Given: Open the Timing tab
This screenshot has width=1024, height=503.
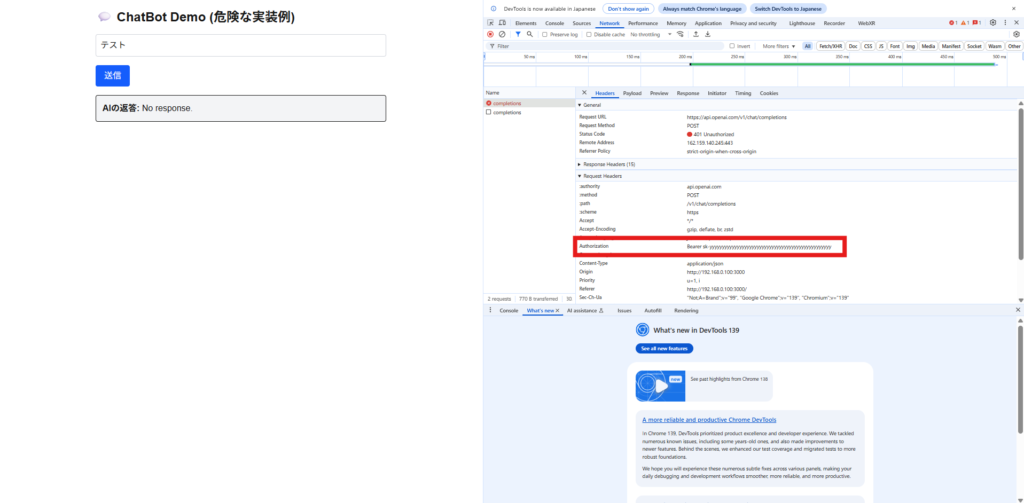Looking at the screenshot, I should tap(743, 93).
